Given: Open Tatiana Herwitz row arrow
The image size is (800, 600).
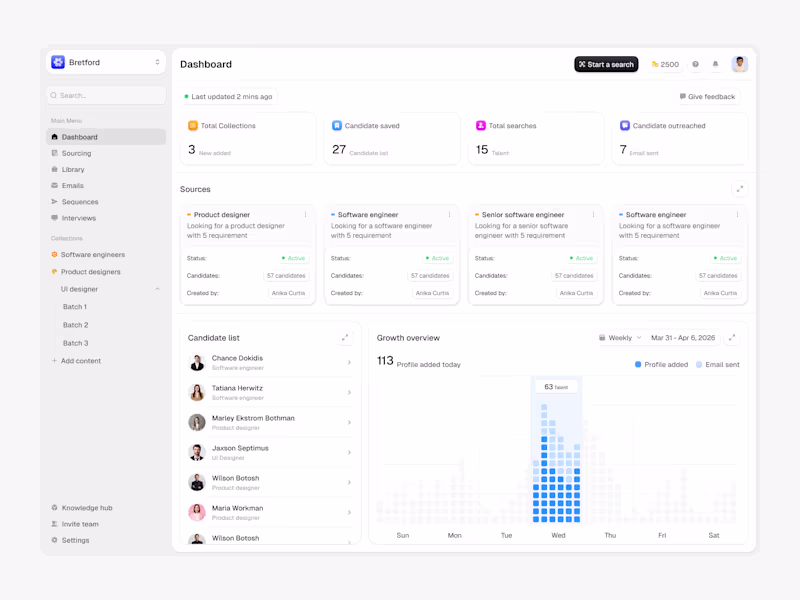Looking at the screenshot, I should (349, 392).
